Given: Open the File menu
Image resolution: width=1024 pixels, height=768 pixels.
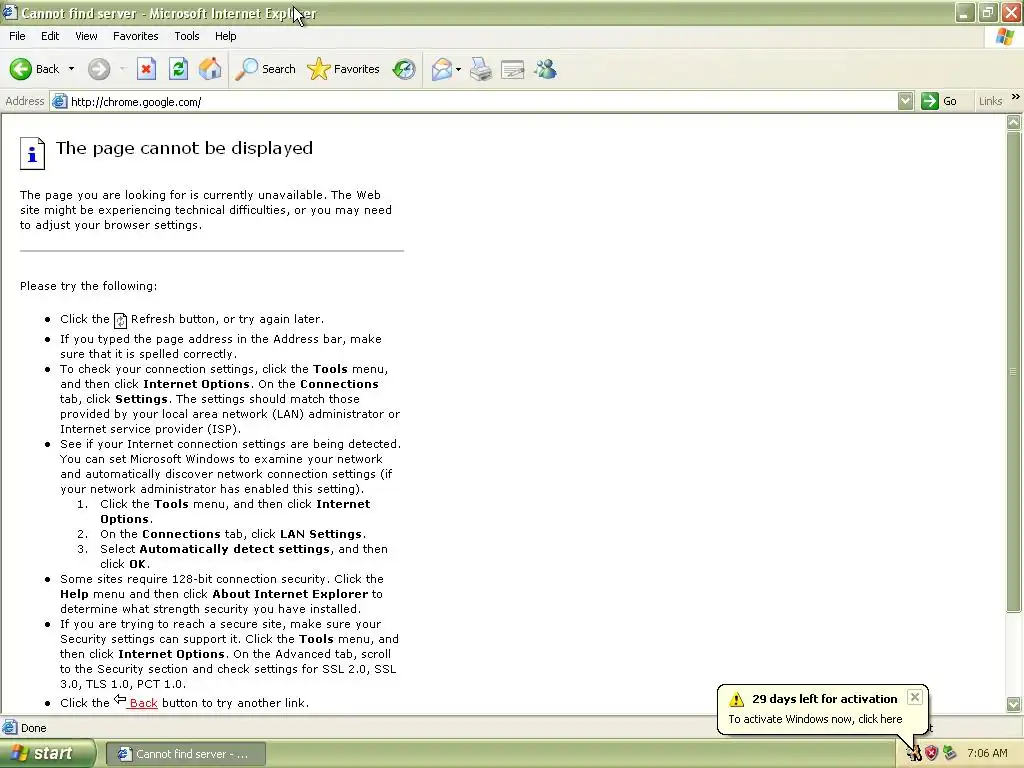Looking at the screenshot, I should click(17, 37).
